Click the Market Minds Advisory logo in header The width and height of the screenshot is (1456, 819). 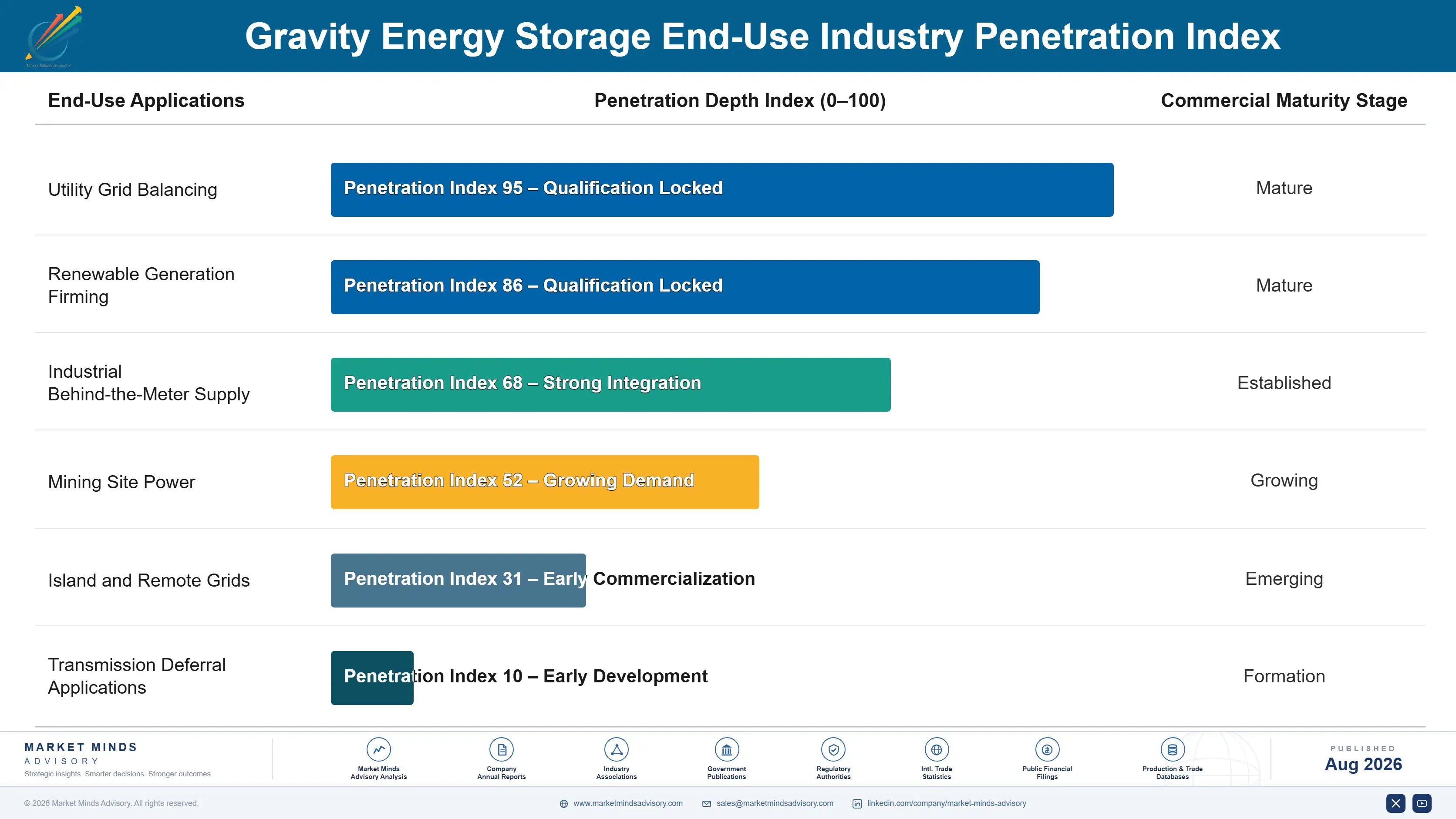(x=53, y=37)
